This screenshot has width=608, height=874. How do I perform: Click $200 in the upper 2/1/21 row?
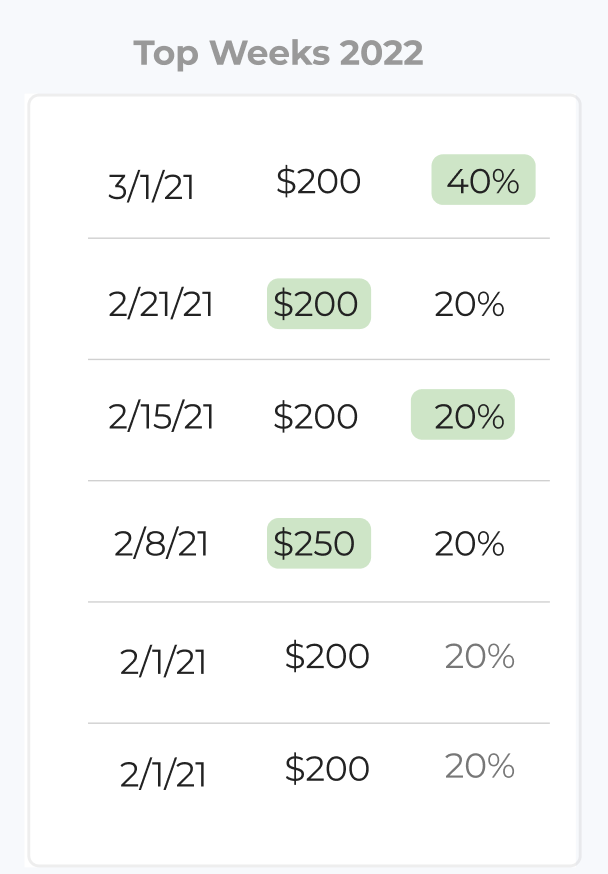[x=327, y=656]
